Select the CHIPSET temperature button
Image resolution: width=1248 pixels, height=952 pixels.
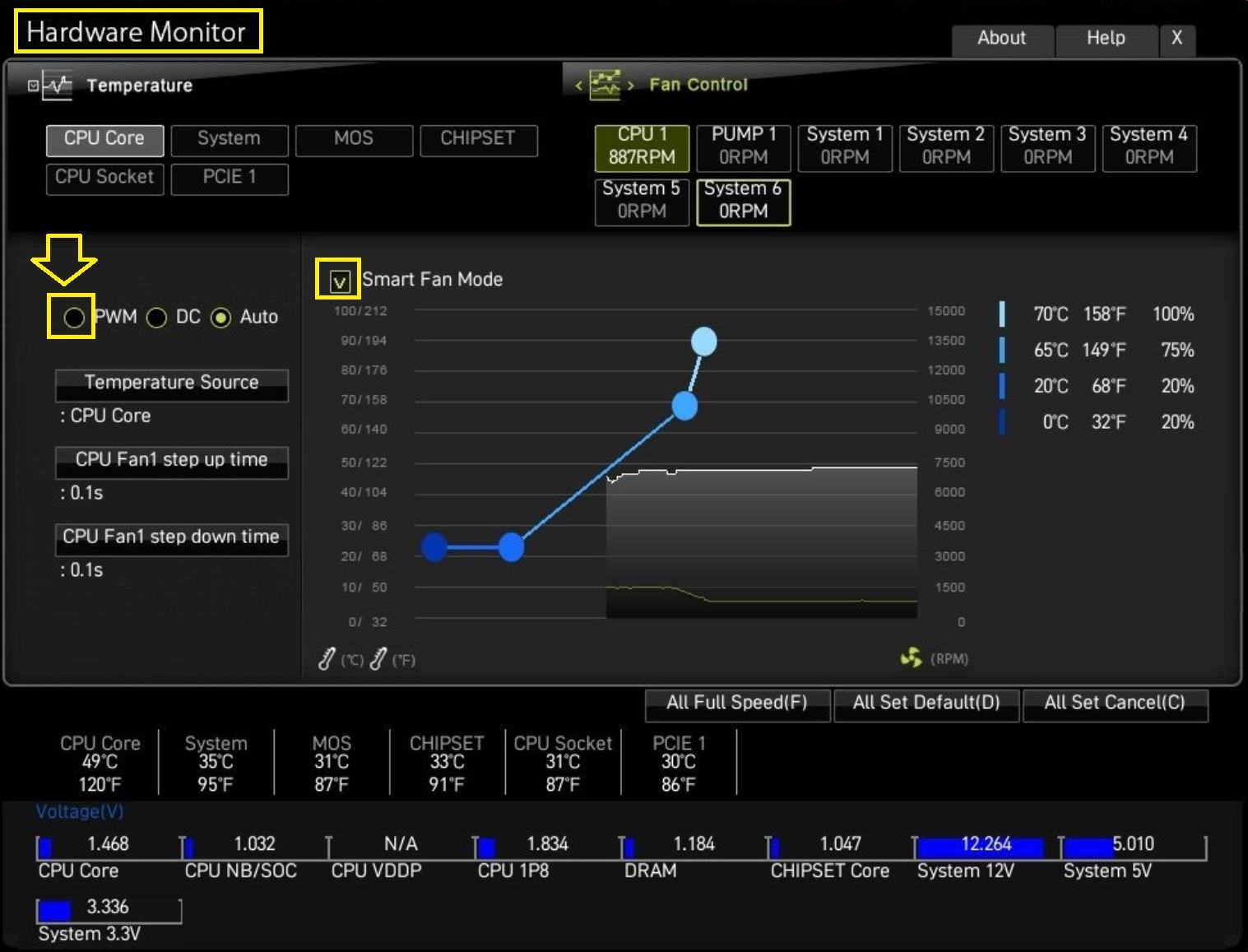[x=478, y=139]
